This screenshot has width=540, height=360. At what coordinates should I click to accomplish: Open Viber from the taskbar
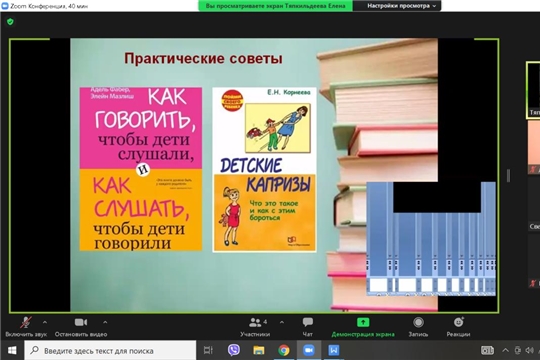pyautogui.click(x=234, y=350)
